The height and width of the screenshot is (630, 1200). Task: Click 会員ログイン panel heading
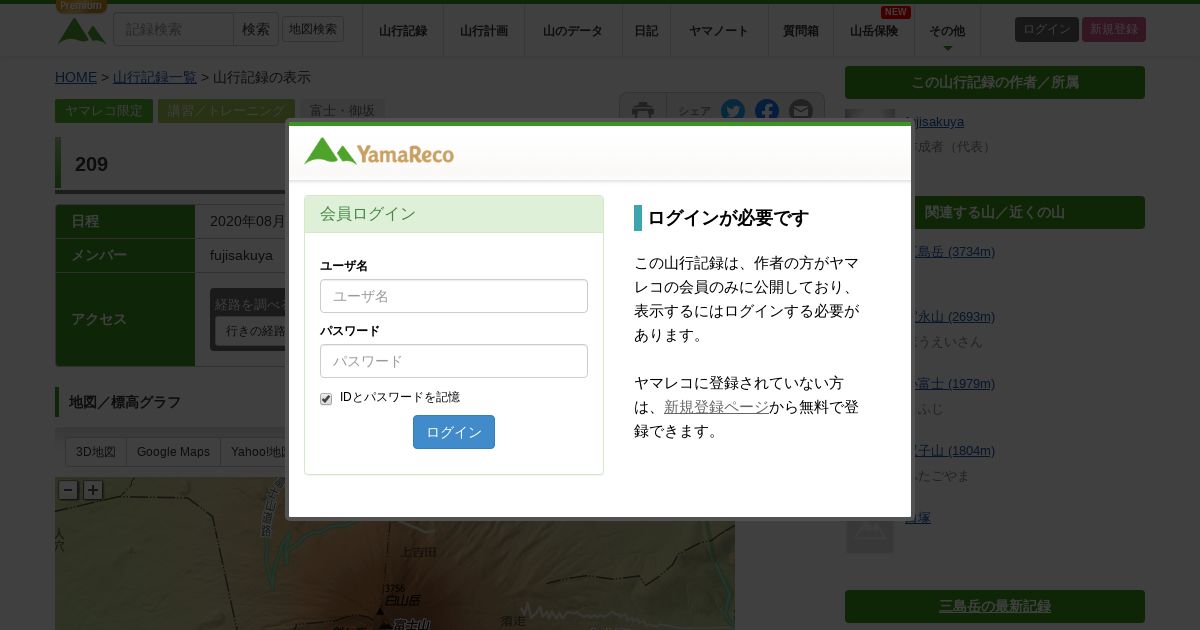454,214
